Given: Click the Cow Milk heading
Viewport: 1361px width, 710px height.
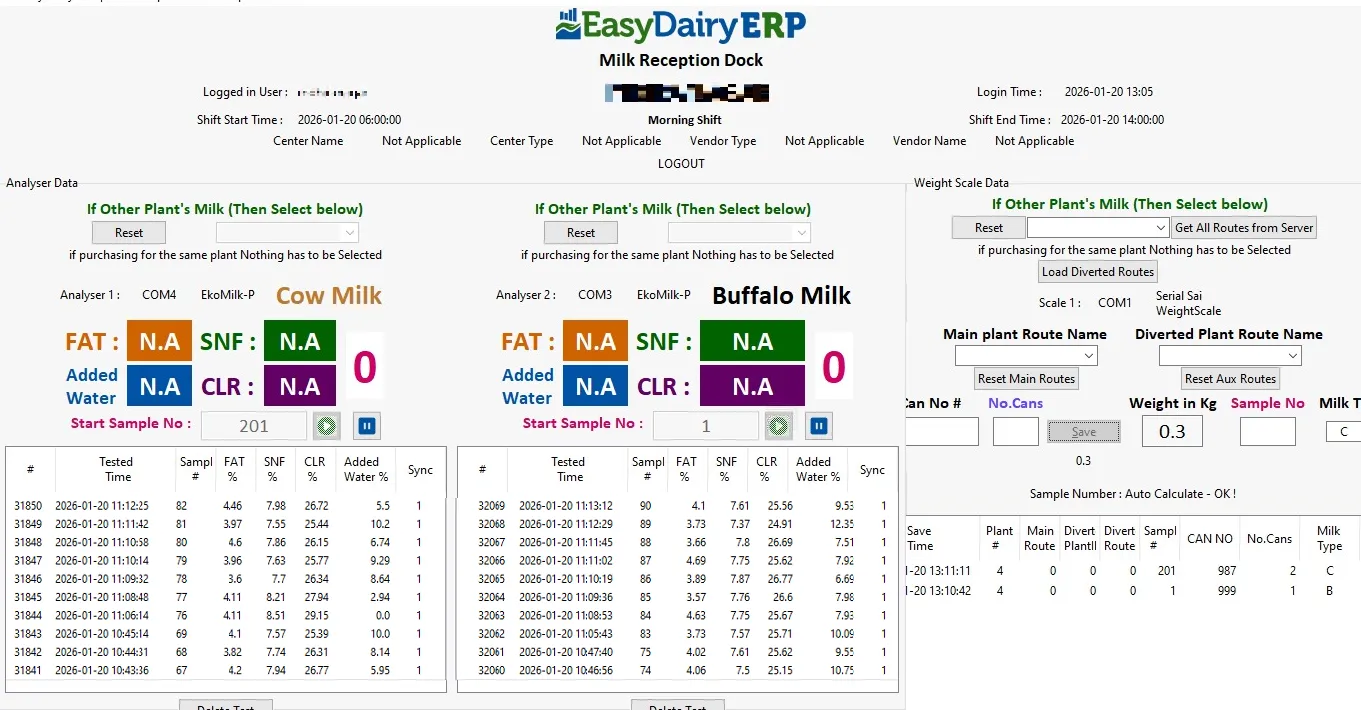Looking at the screenshot, I should (x=329, y=295).
